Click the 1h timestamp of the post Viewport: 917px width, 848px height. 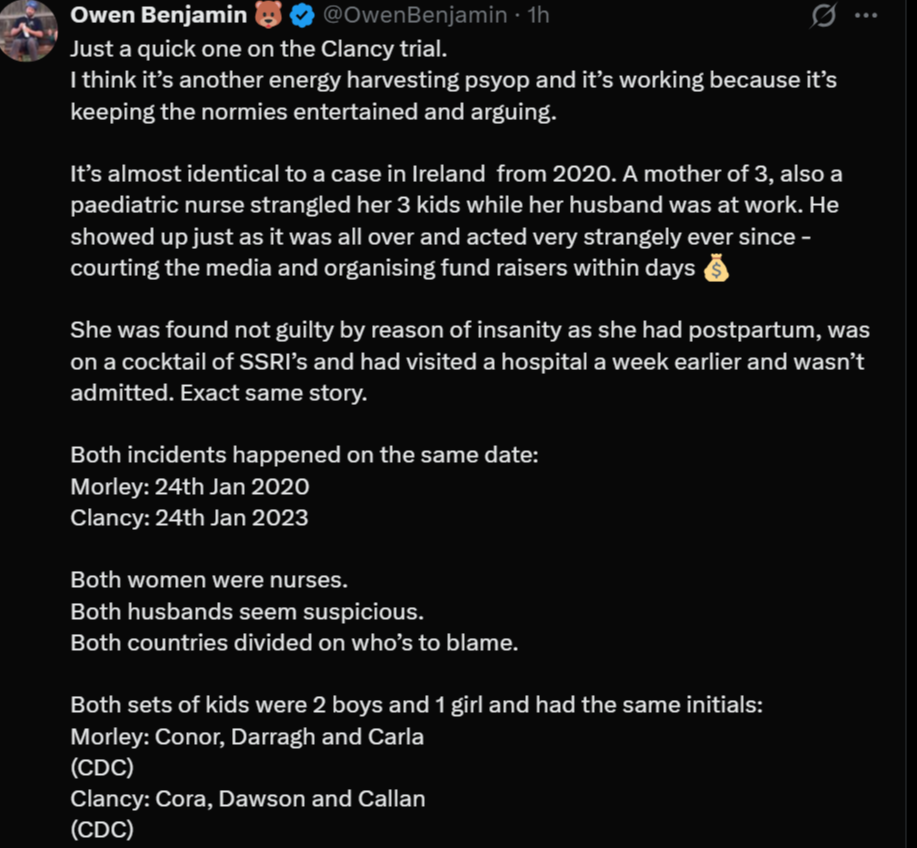click(538, 15)
